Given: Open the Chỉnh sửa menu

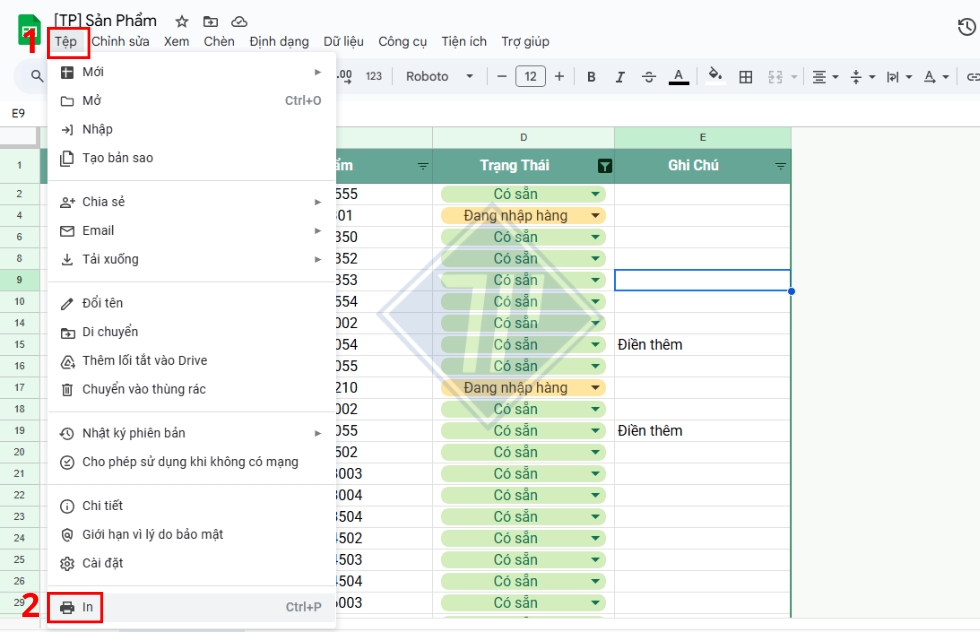Looking at the screenshot, I should coord(121,41).
